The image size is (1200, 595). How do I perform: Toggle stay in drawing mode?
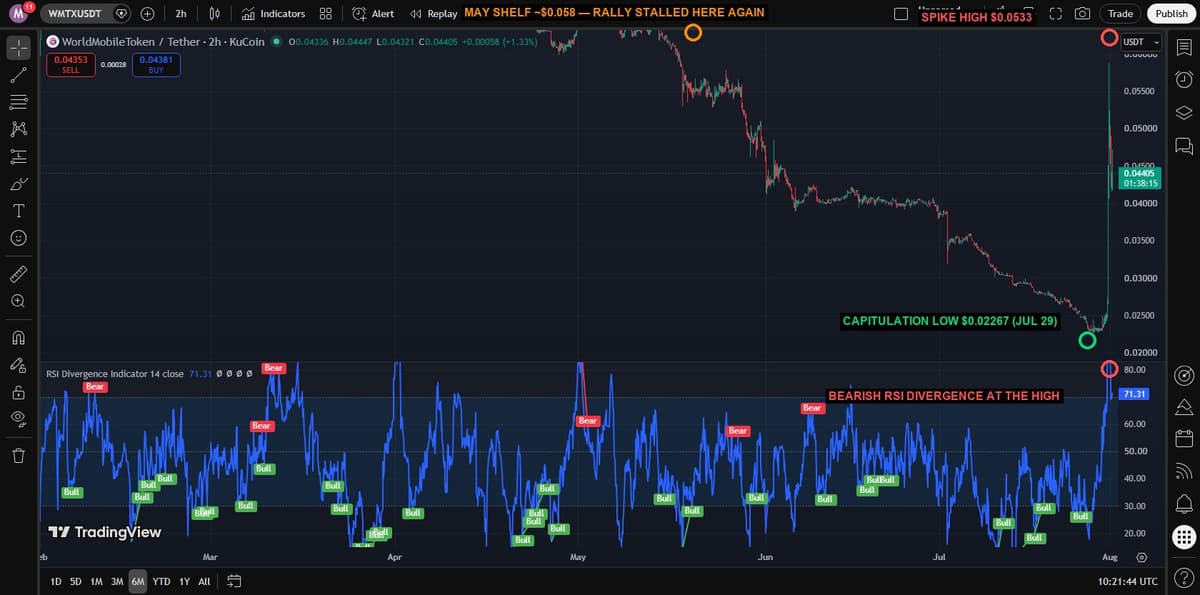[18, 364]
